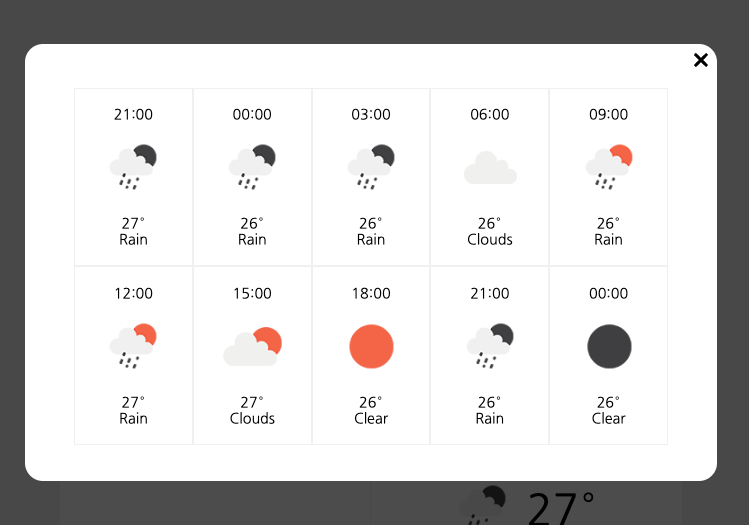Click the large 27° temperature behind the popup
Screen dimensions: 749x525
[x=561, y=507]
